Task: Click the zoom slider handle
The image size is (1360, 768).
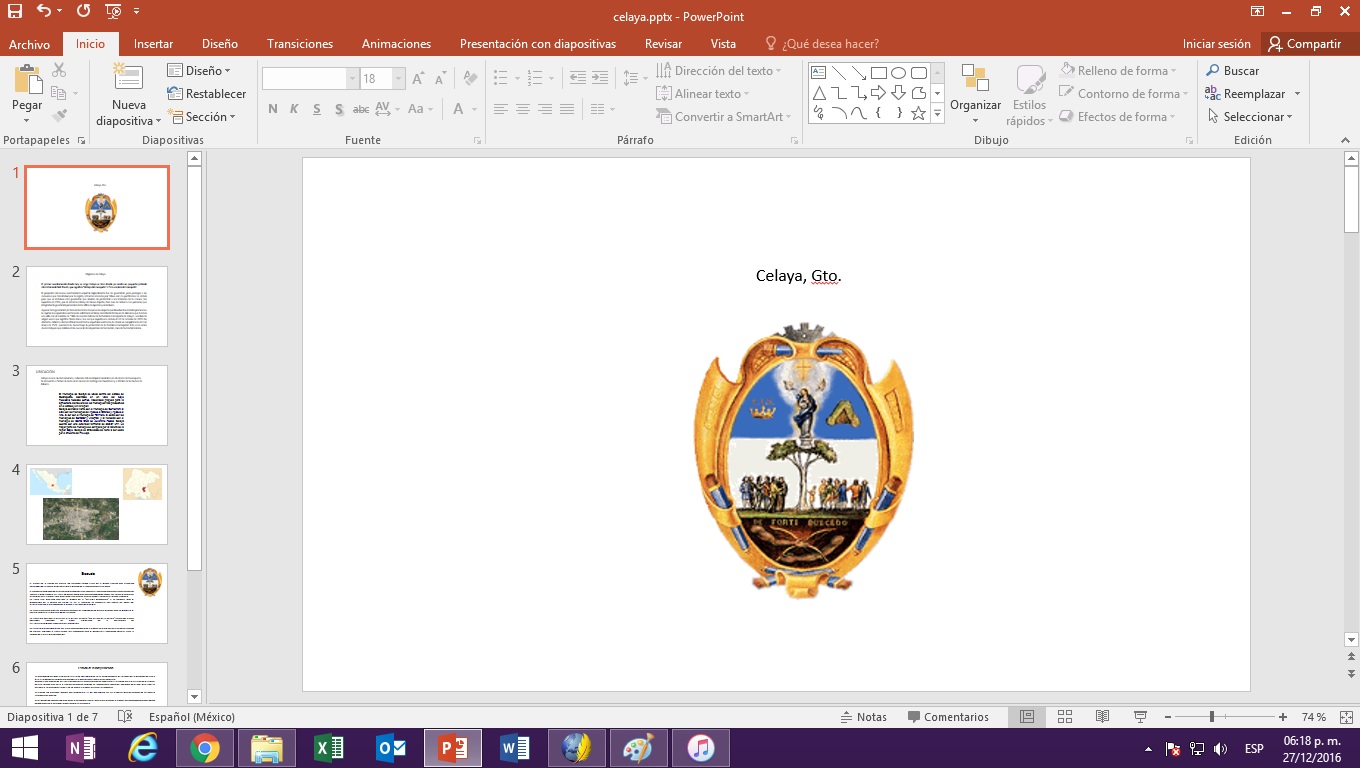Action: pyautogui.click(x=1212, y=717)
